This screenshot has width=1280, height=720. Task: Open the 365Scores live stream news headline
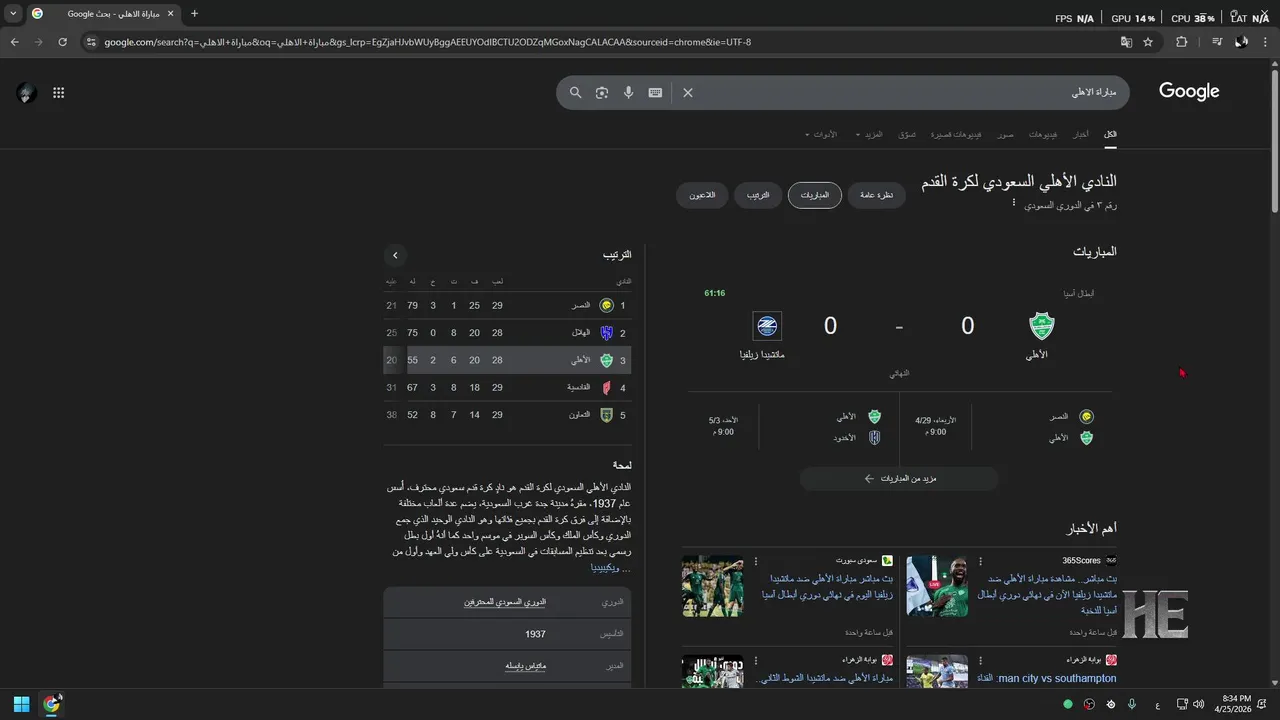(1047, 594)
